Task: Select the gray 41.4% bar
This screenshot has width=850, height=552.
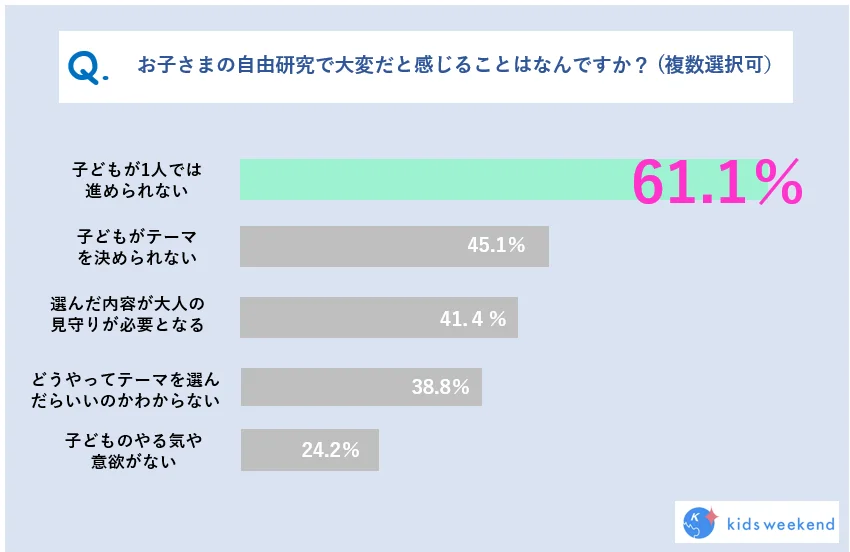Action: pos(379,317)
